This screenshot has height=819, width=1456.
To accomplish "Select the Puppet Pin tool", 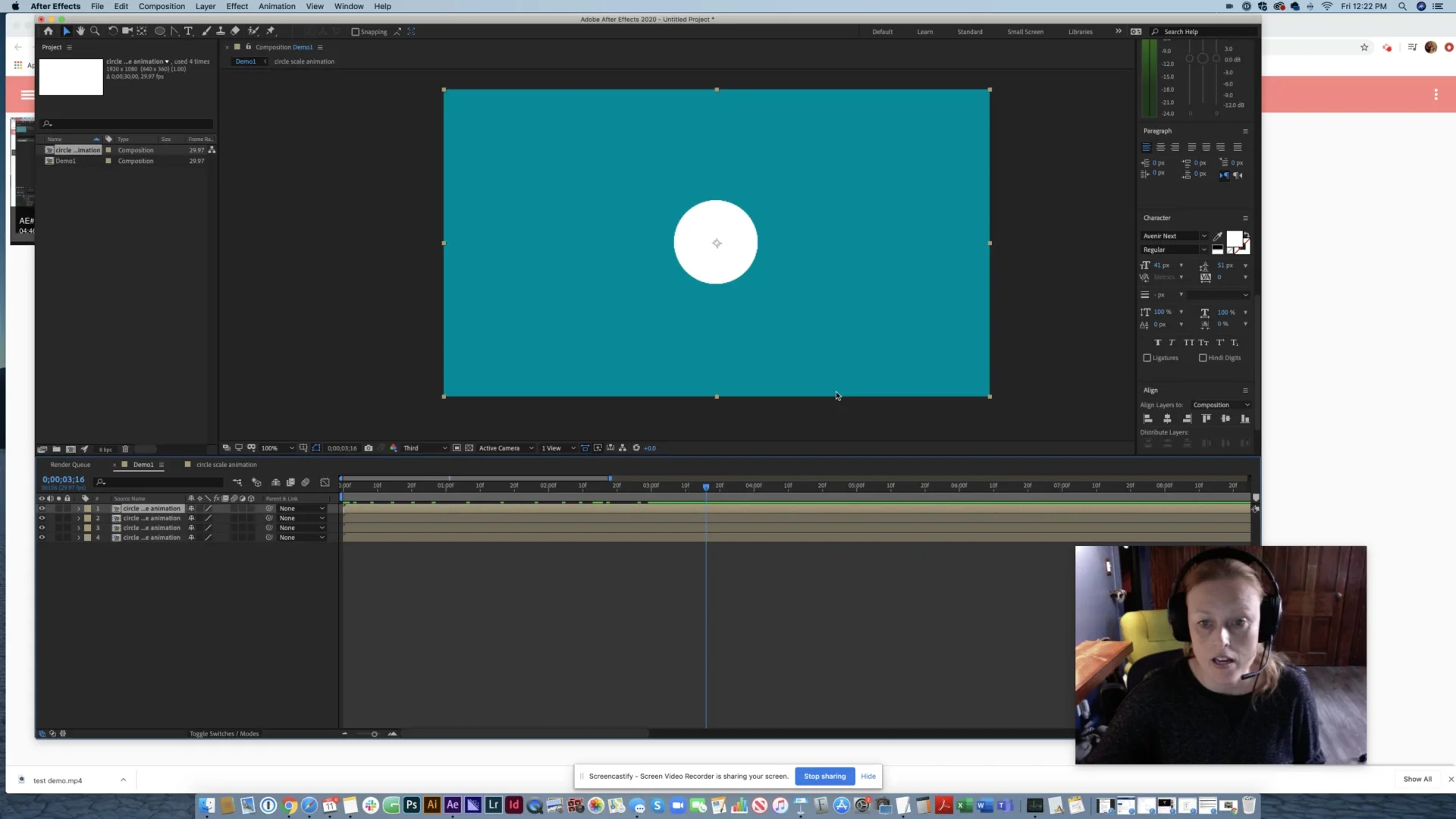I will [x=271, y=31].
